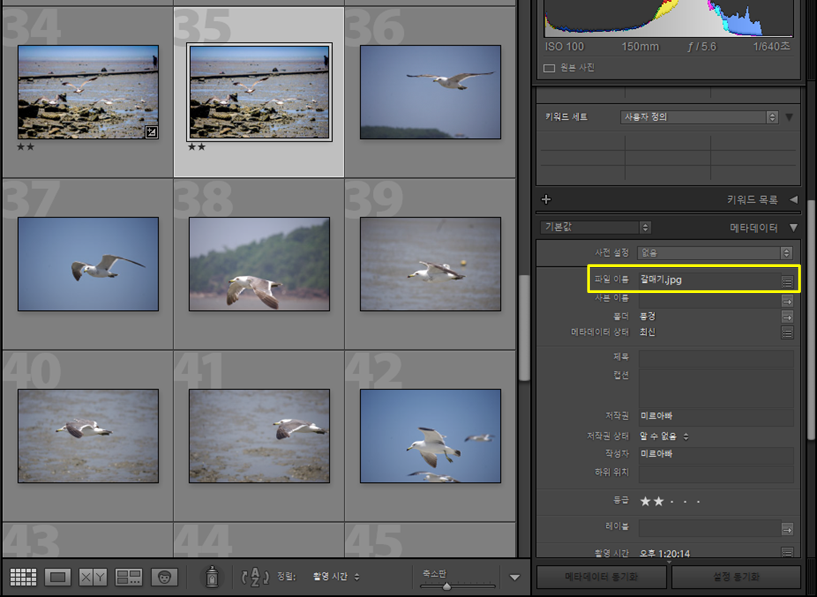
Task: Click the star rating under thumbnail 35
Action: [196, 147]
